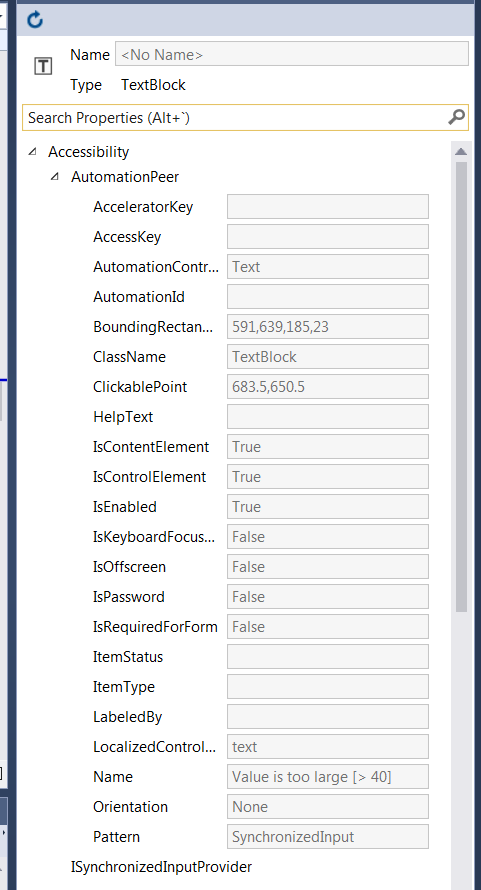The image size is (481, 890).
Task: Select the AutomationId value field
Action: 328,296
